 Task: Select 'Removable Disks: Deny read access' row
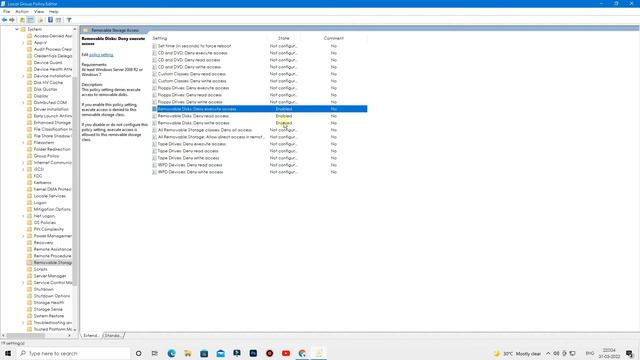(259, 116)
